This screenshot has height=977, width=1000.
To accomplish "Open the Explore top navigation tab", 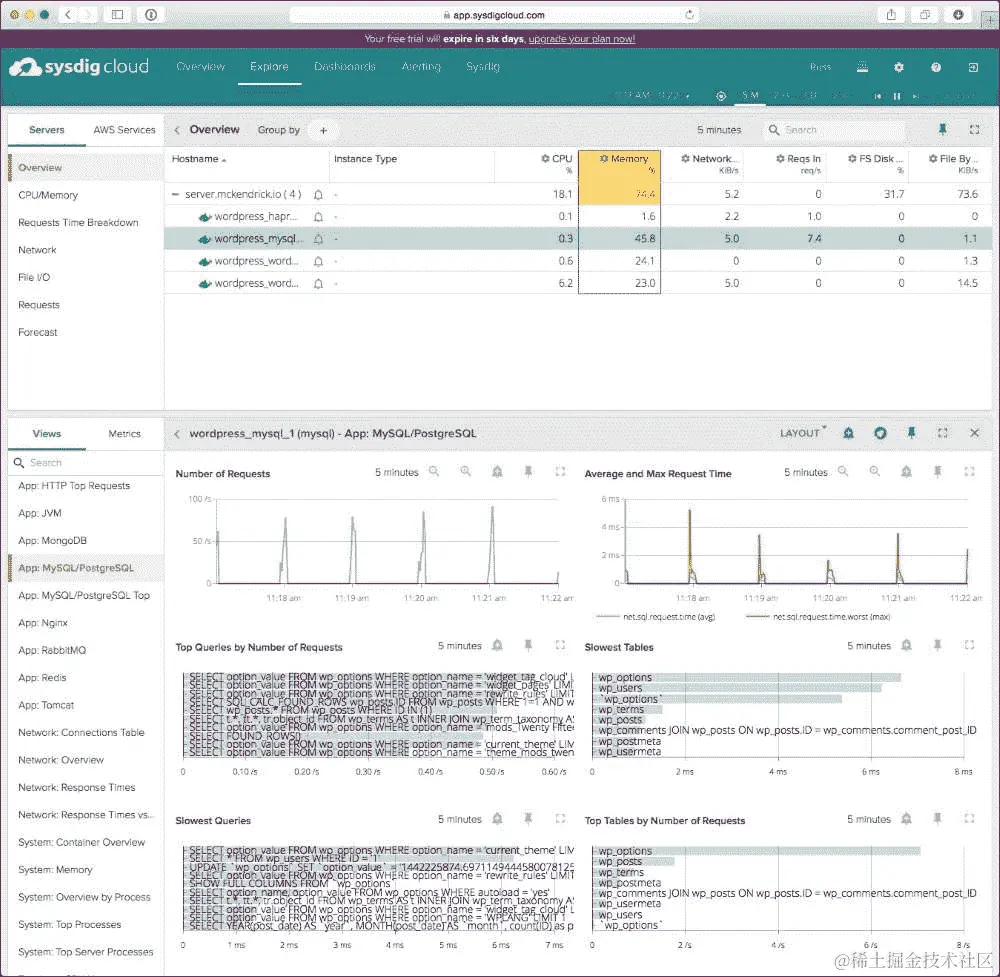I will click(x=269, y=66).
